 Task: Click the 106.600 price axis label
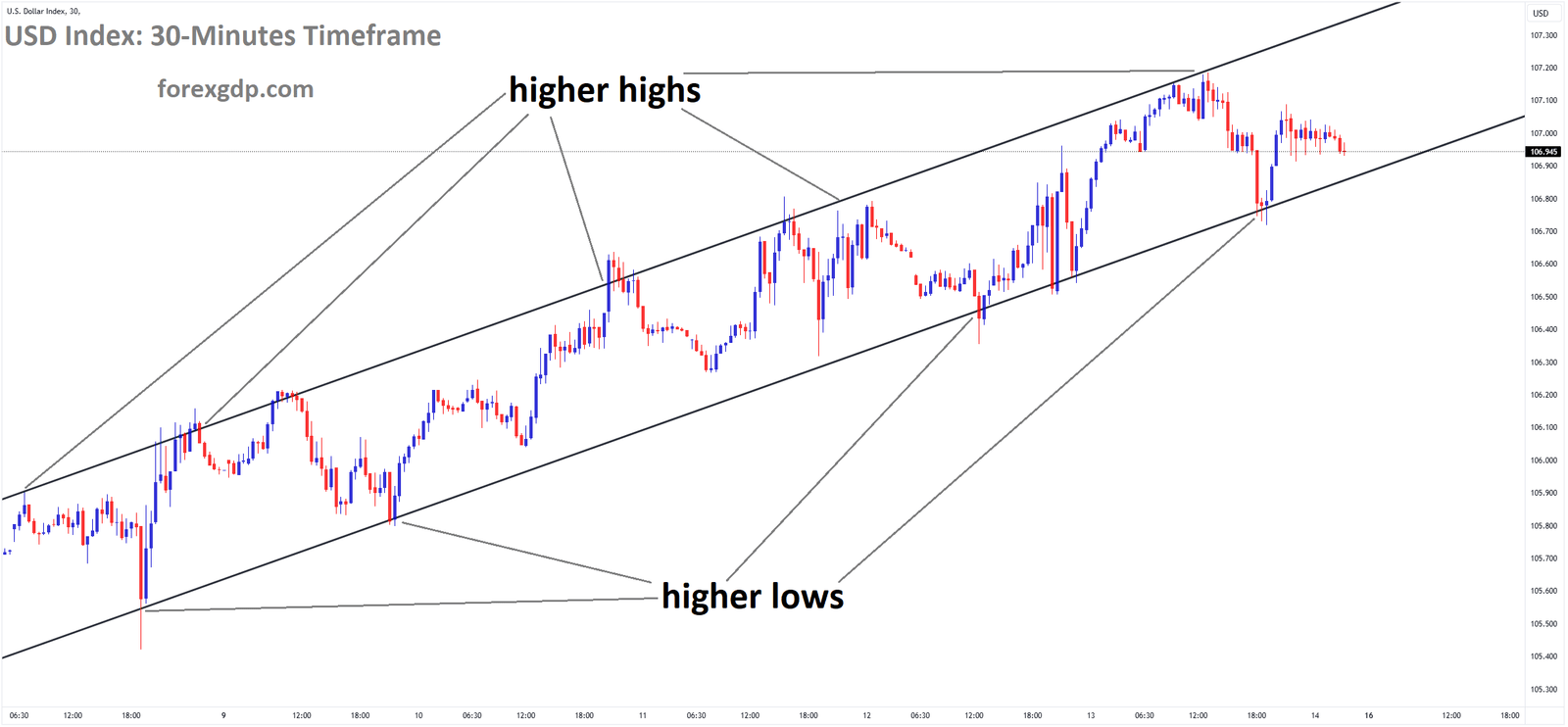(1543, 265)
